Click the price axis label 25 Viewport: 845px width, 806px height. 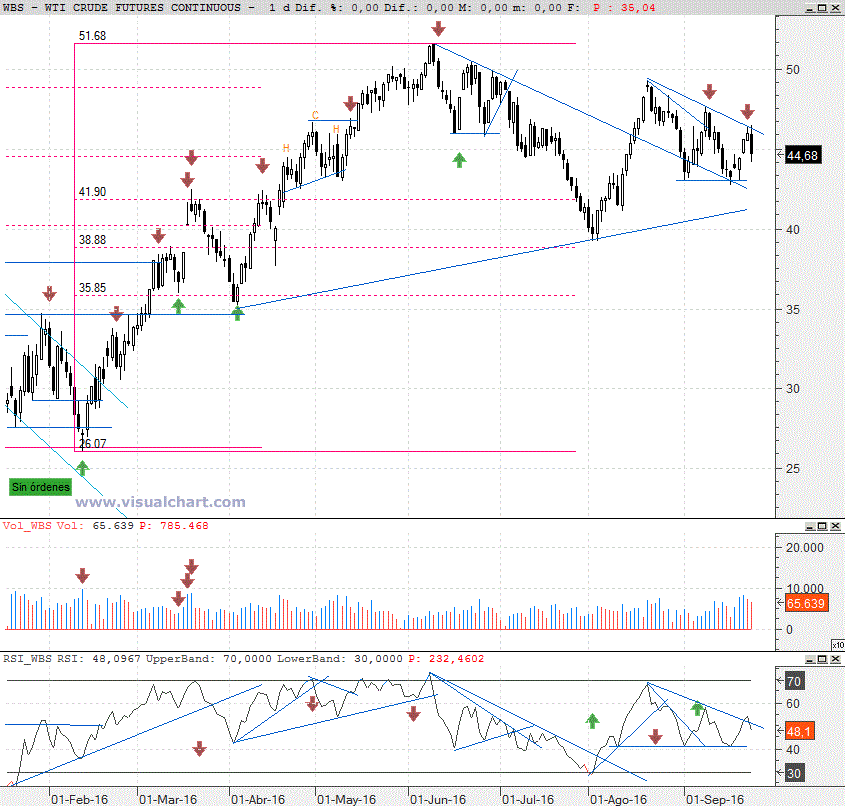pos(793,468)
